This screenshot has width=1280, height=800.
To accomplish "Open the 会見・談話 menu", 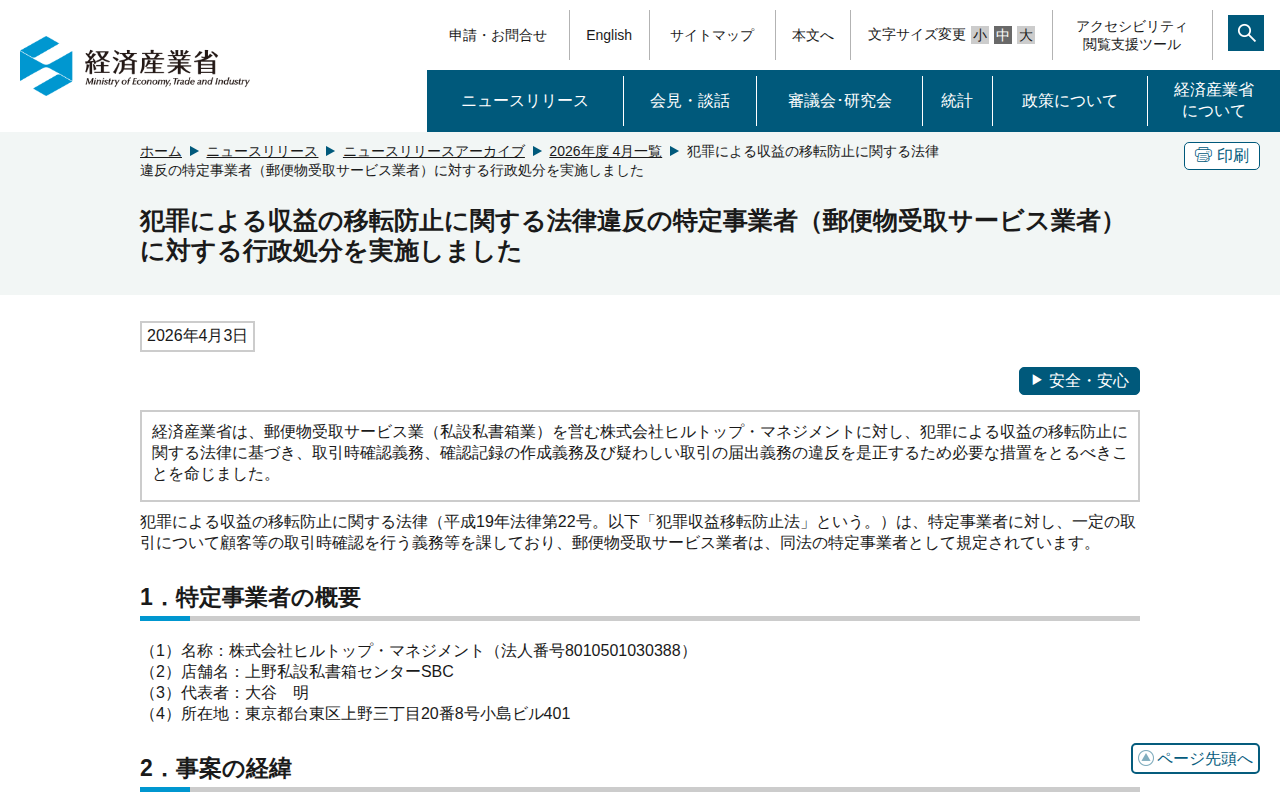I will [x=690, y=101].
